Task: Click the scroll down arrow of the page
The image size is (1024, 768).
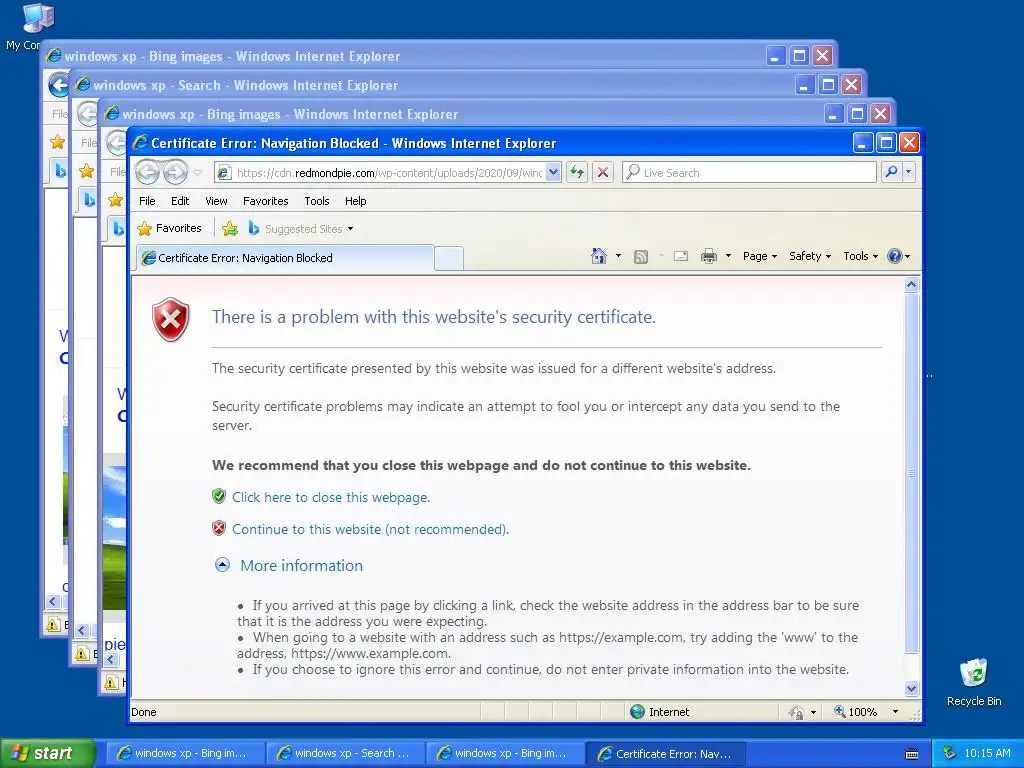Action: coord(912,688)
